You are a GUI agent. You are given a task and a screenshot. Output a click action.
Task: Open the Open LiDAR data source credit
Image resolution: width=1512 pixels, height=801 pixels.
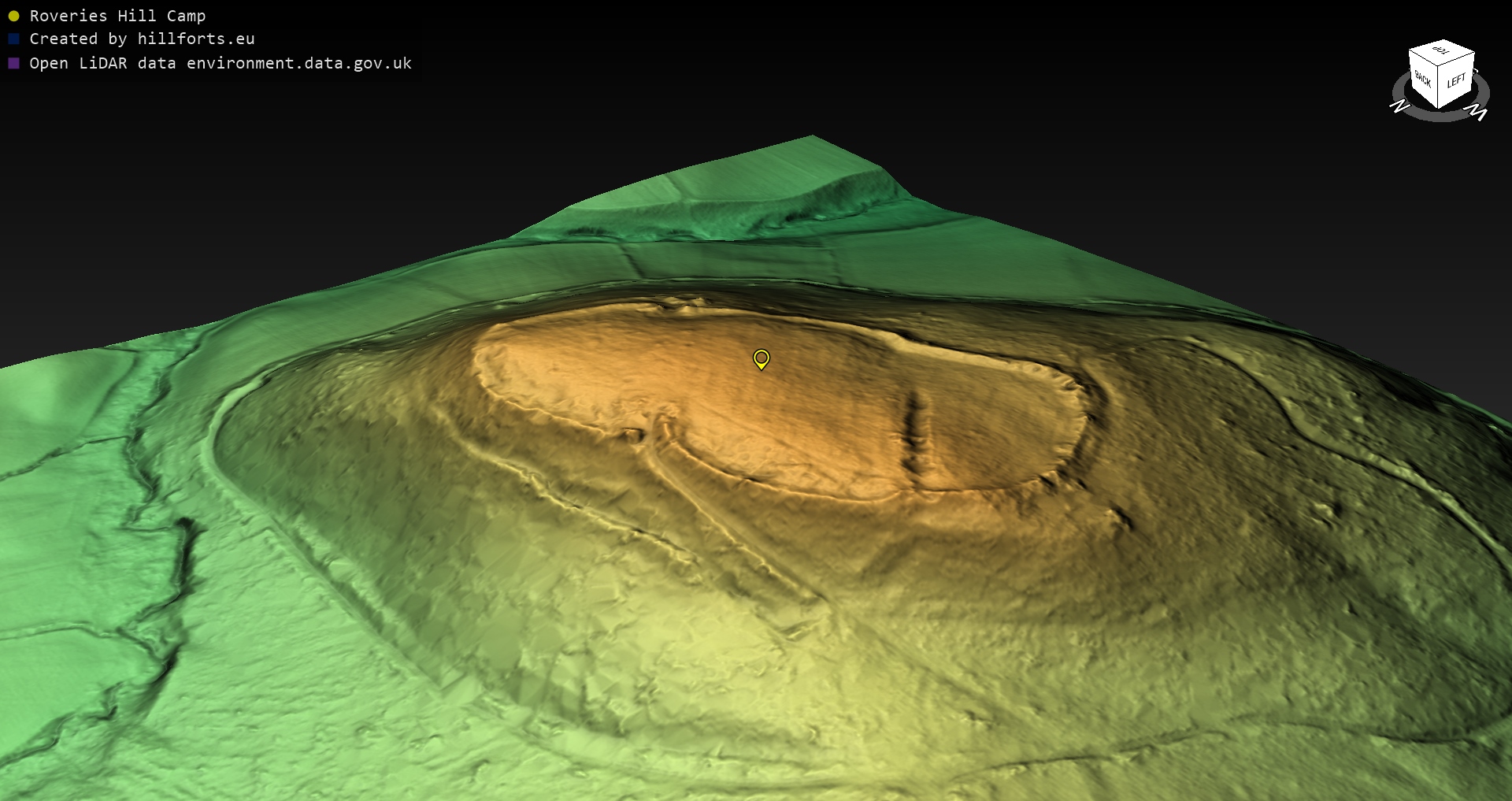[x=220, y=63]
